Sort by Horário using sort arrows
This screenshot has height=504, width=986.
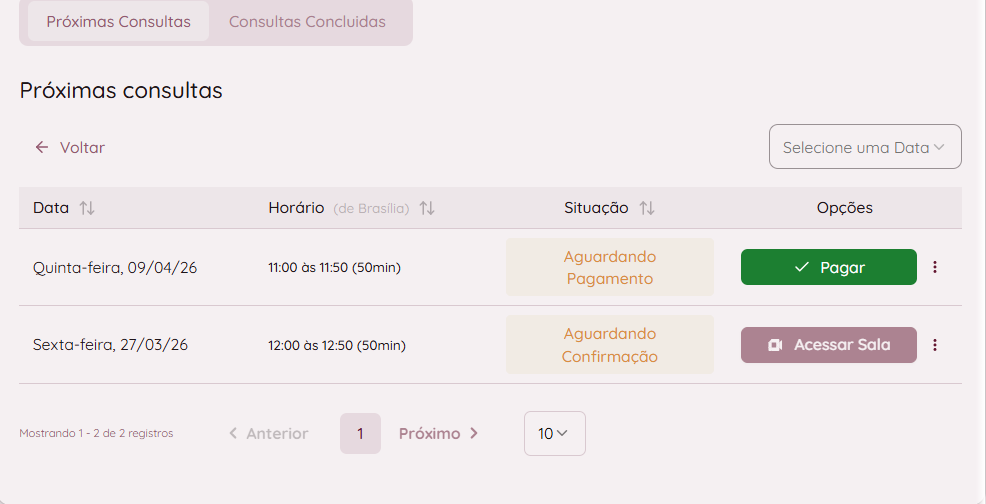[427, 208]
